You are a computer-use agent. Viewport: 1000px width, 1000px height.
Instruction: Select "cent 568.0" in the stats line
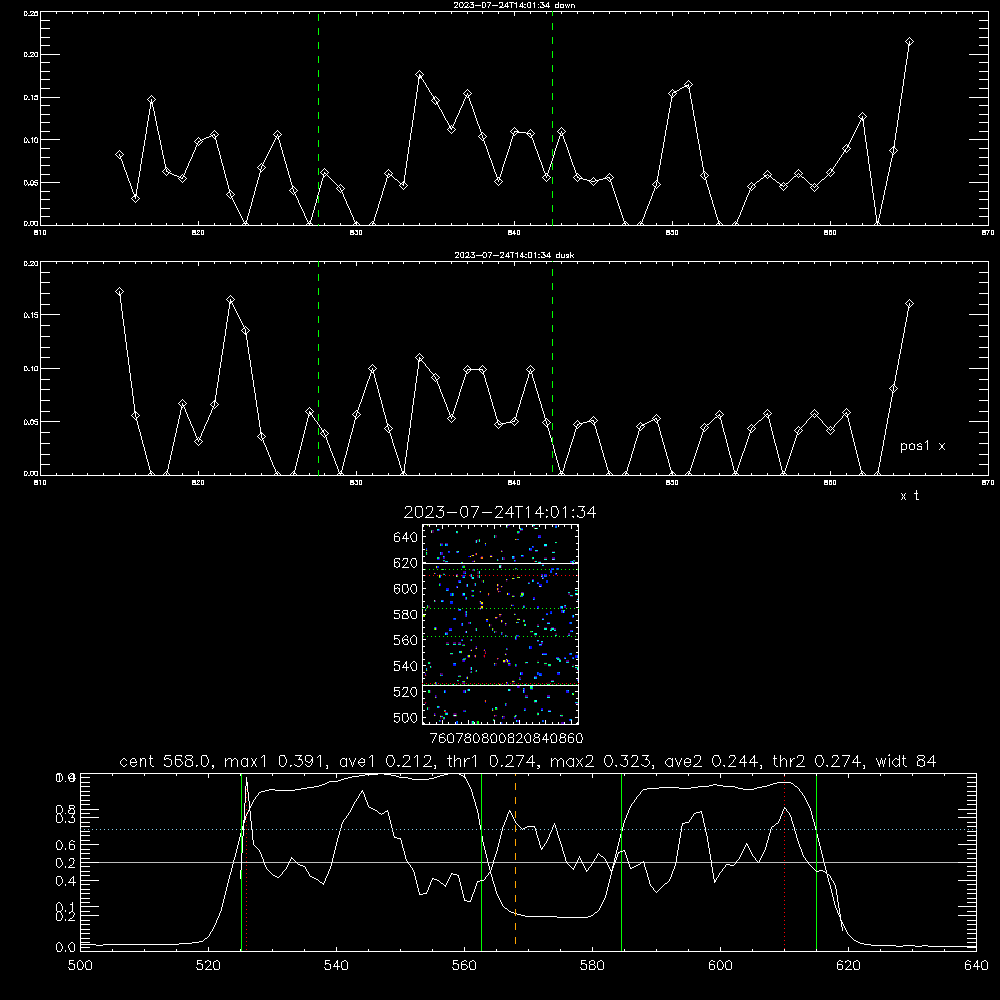[165, 761]
